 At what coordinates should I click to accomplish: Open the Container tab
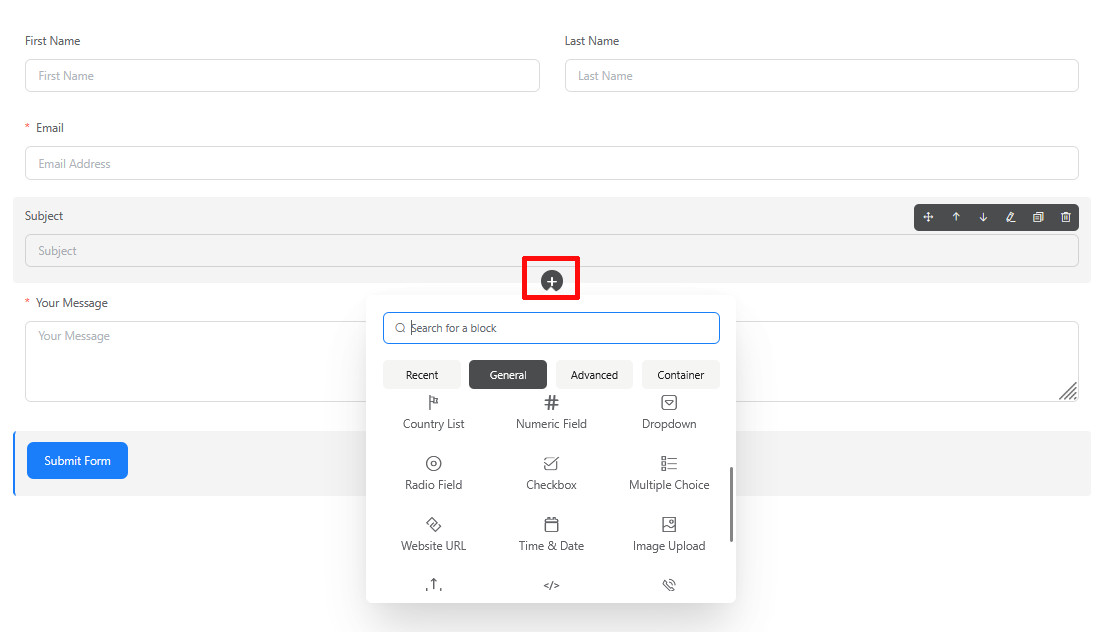(x=680, y=375)
